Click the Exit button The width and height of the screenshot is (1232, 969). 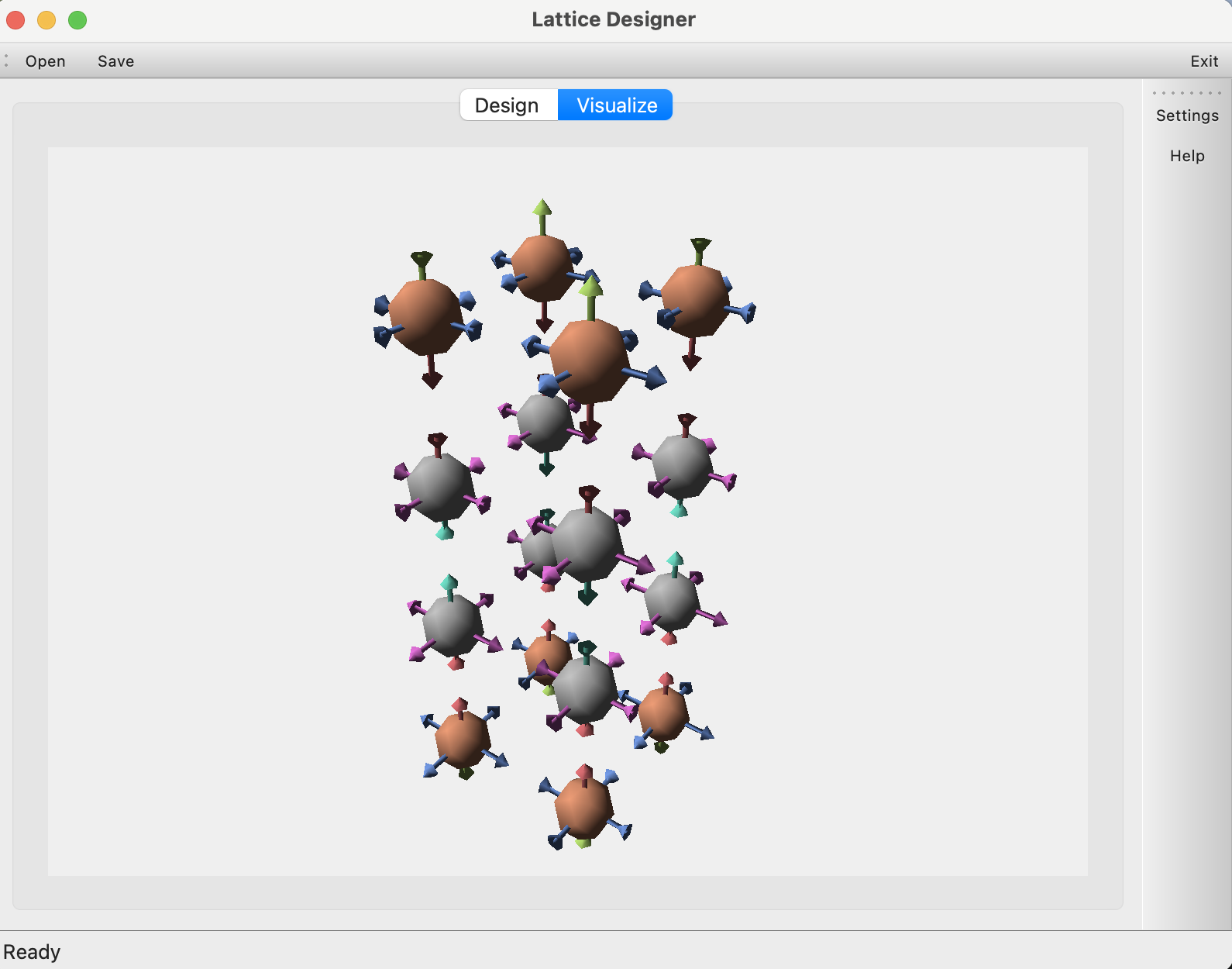[1203, 61]
